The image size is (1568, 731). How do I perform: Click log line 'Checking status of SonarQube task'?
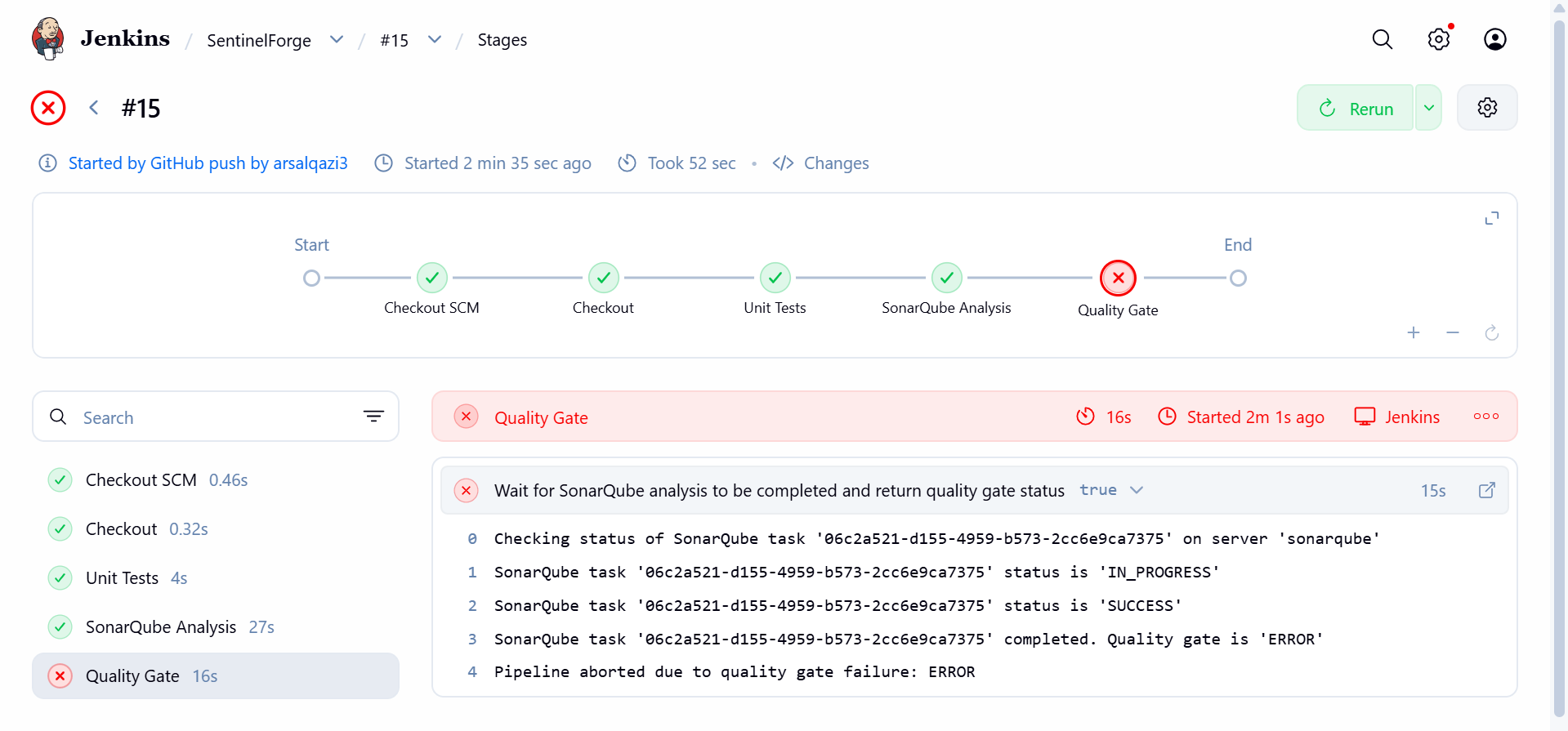coord(936,539)
